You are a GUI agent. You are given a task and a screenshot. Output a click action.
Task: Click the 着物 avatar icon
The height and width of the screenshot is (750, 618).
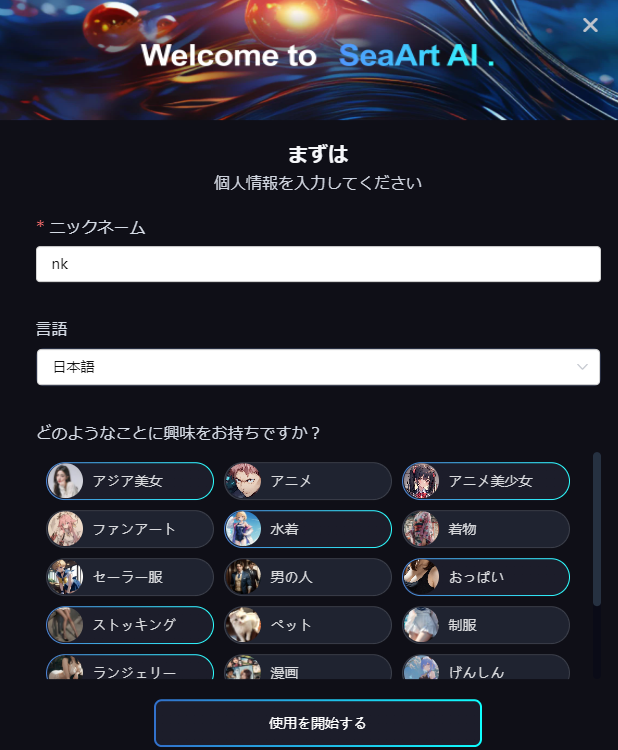(x=421, y=529)
